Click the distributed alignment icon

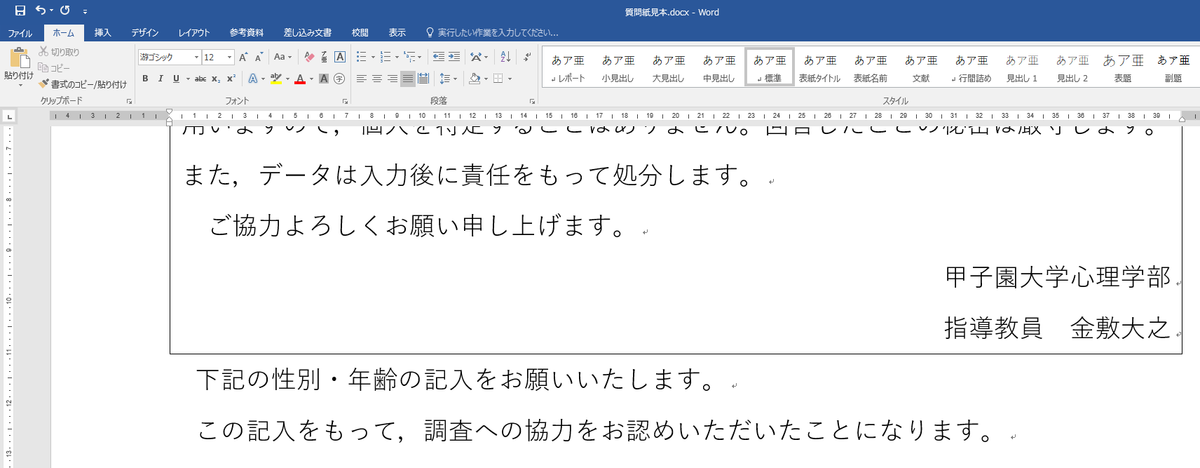click(423, 79)
